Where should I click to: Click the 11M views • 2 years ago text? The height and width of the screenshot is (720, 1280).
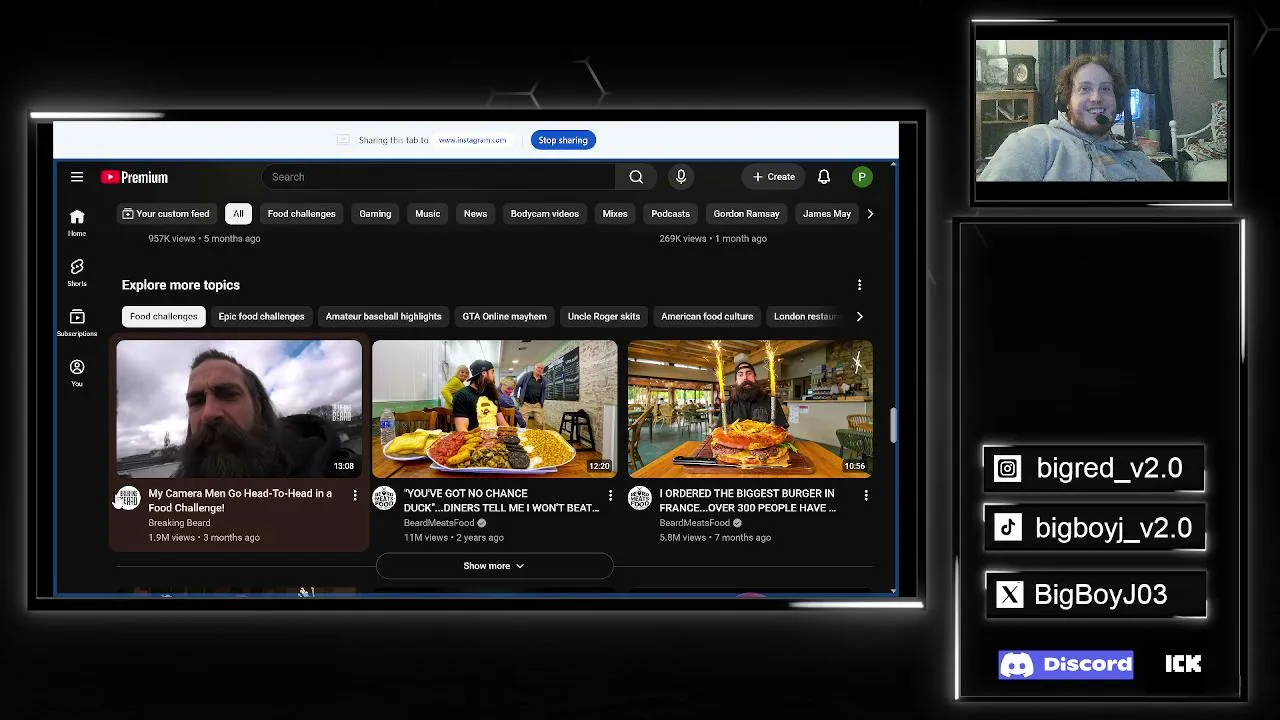coord(454,538)
